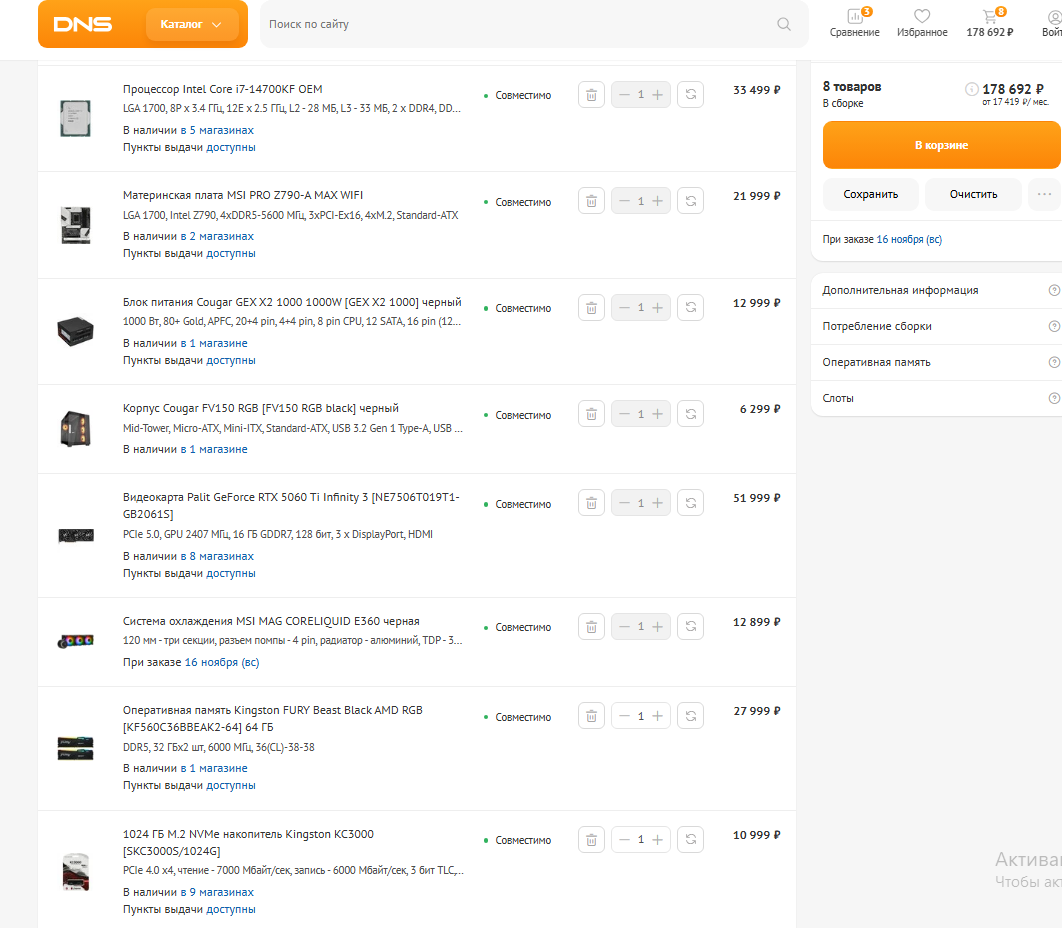Replace the MSI PRO Z790-A motherboard

(x=691, y=201)
